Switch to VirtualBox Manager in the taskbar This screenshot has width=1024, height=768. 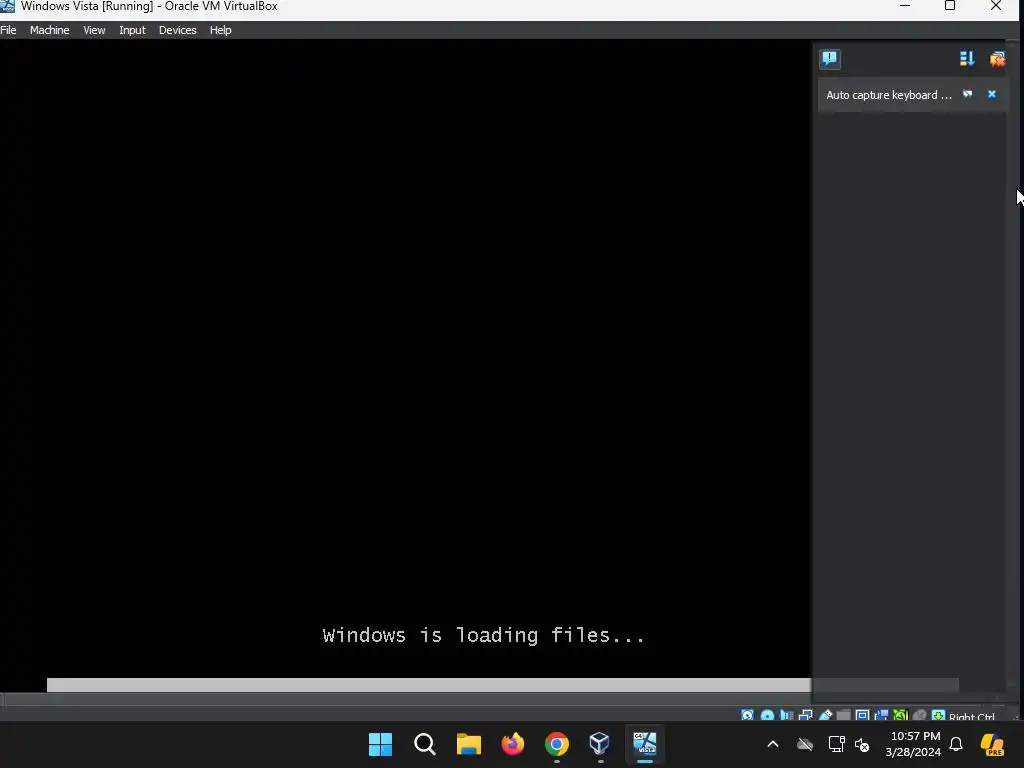[600, 743]
